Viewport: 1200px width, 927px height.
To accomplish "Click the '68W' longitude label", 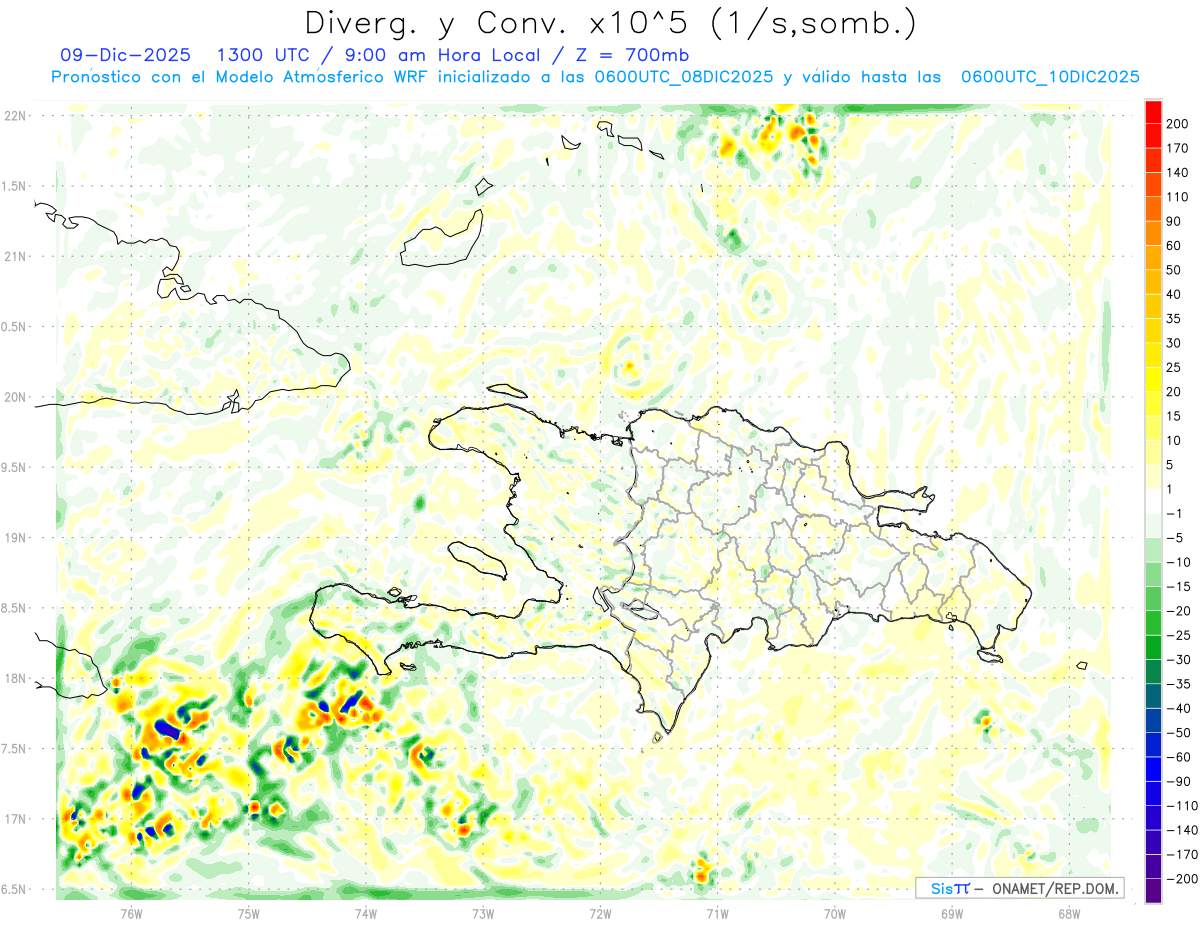I will pos(1069,913).
